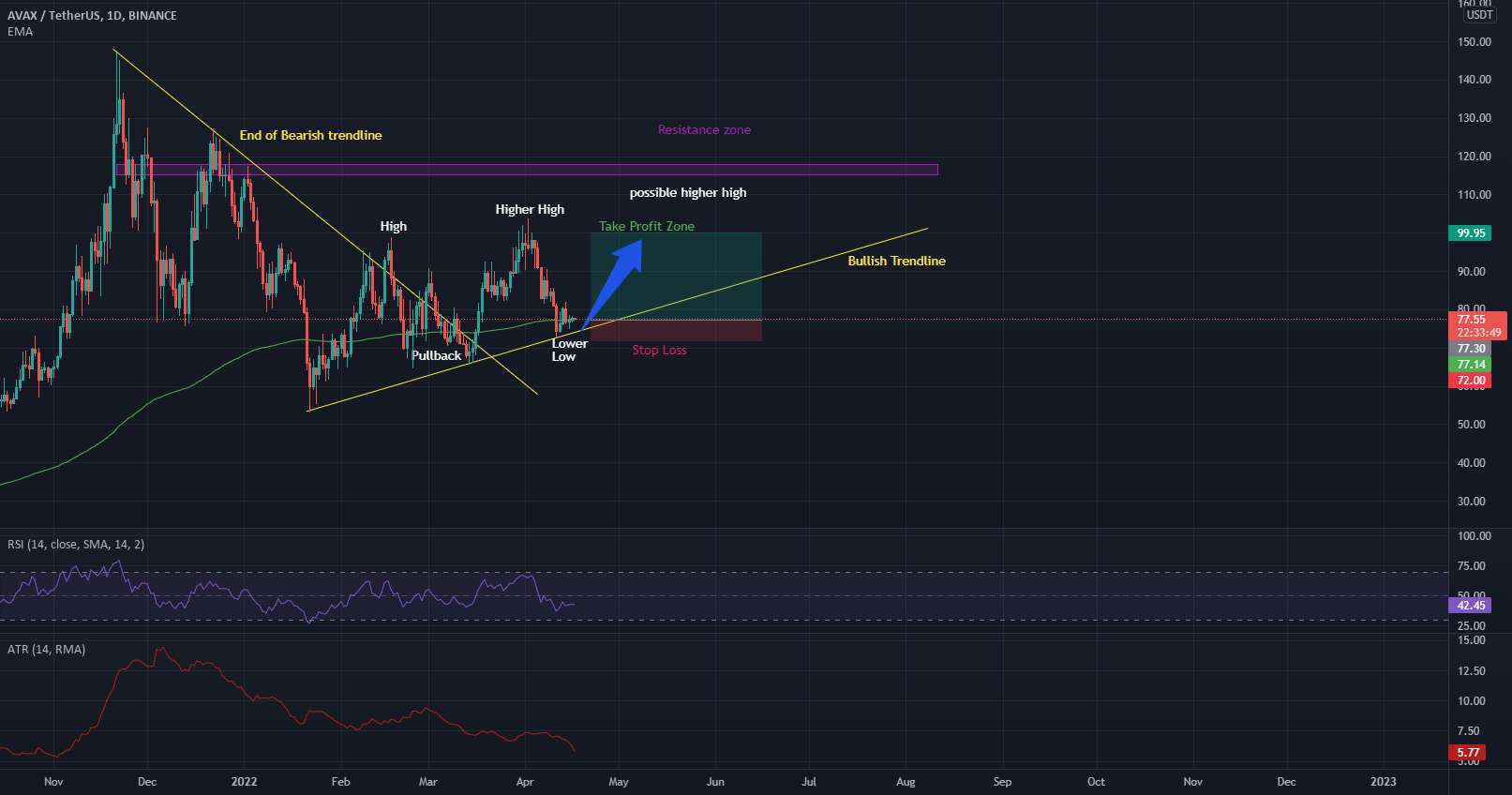
Task: Select the 'possible higher high' annotation
Action: coord(688,192)
